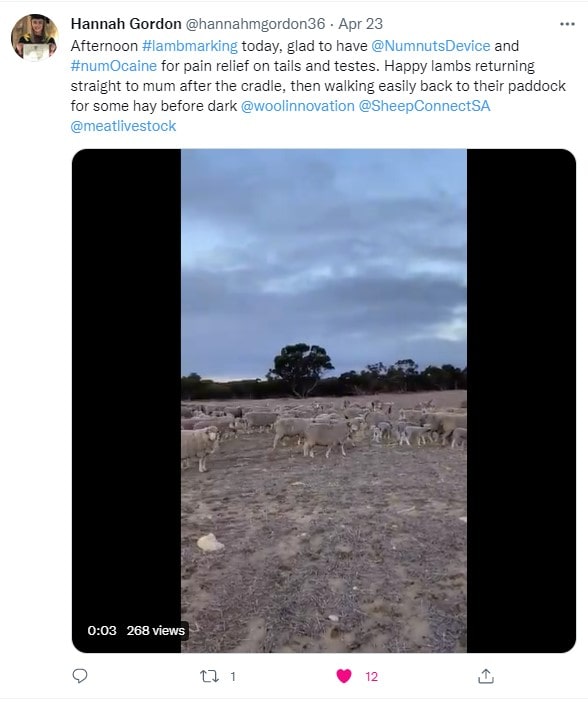588x703 pixels.
Task: Open Hannah Gordon's profile picture
Action: 35,37
